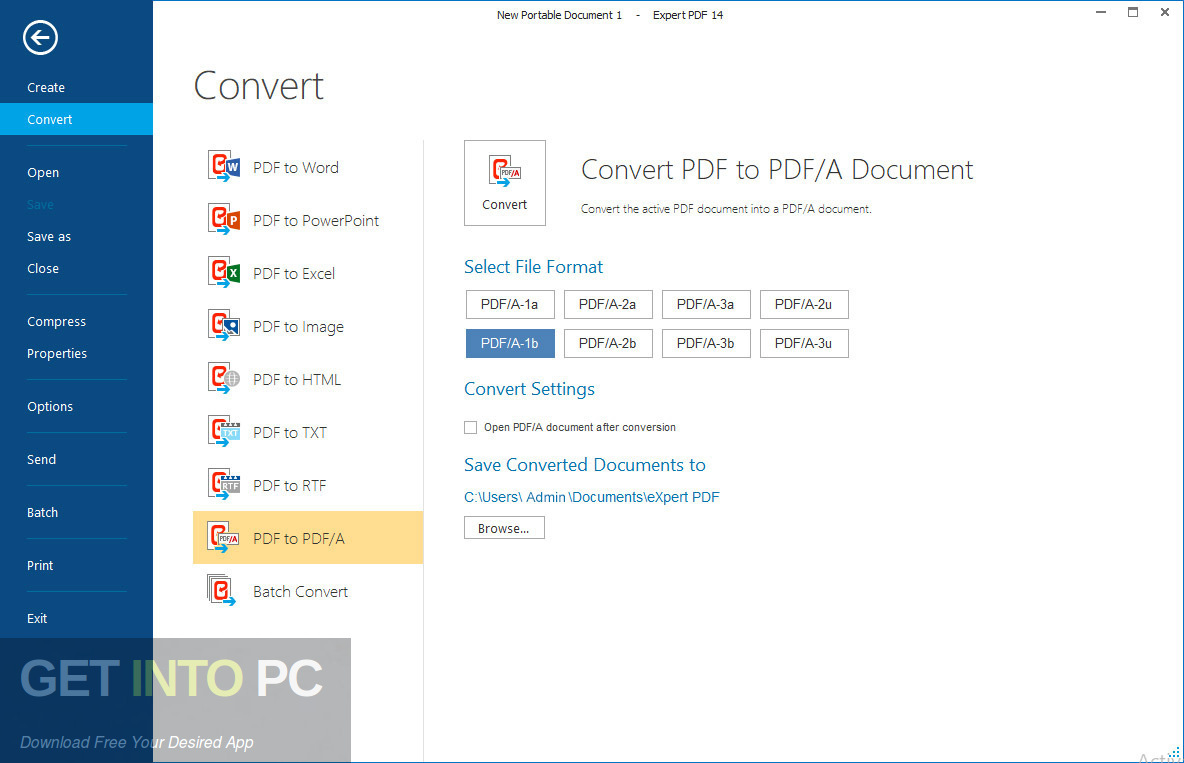1184x763 pixels.
Task: Select the PDF to Word text label
Action: (x=295, y=168)
